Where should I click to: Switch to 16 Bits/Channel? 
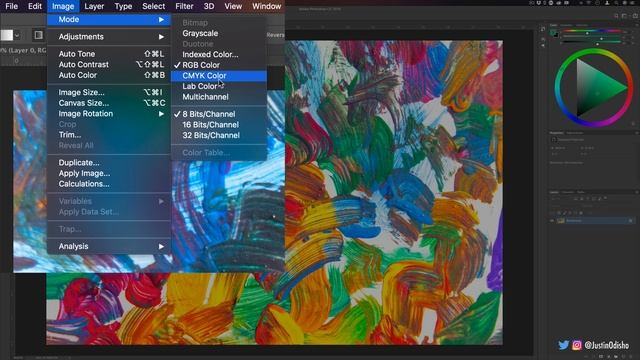coord(218,124)
